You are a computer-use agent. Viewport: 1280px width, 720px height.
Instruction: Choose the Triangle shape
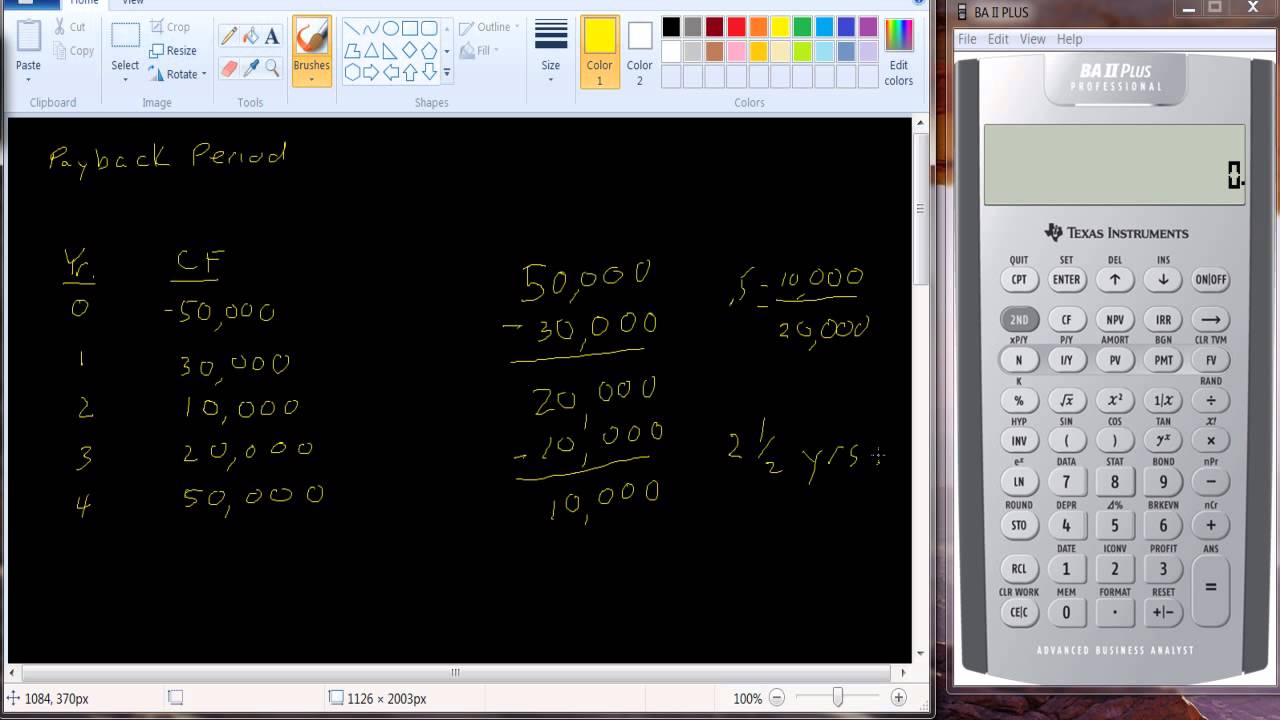[371, 50]
